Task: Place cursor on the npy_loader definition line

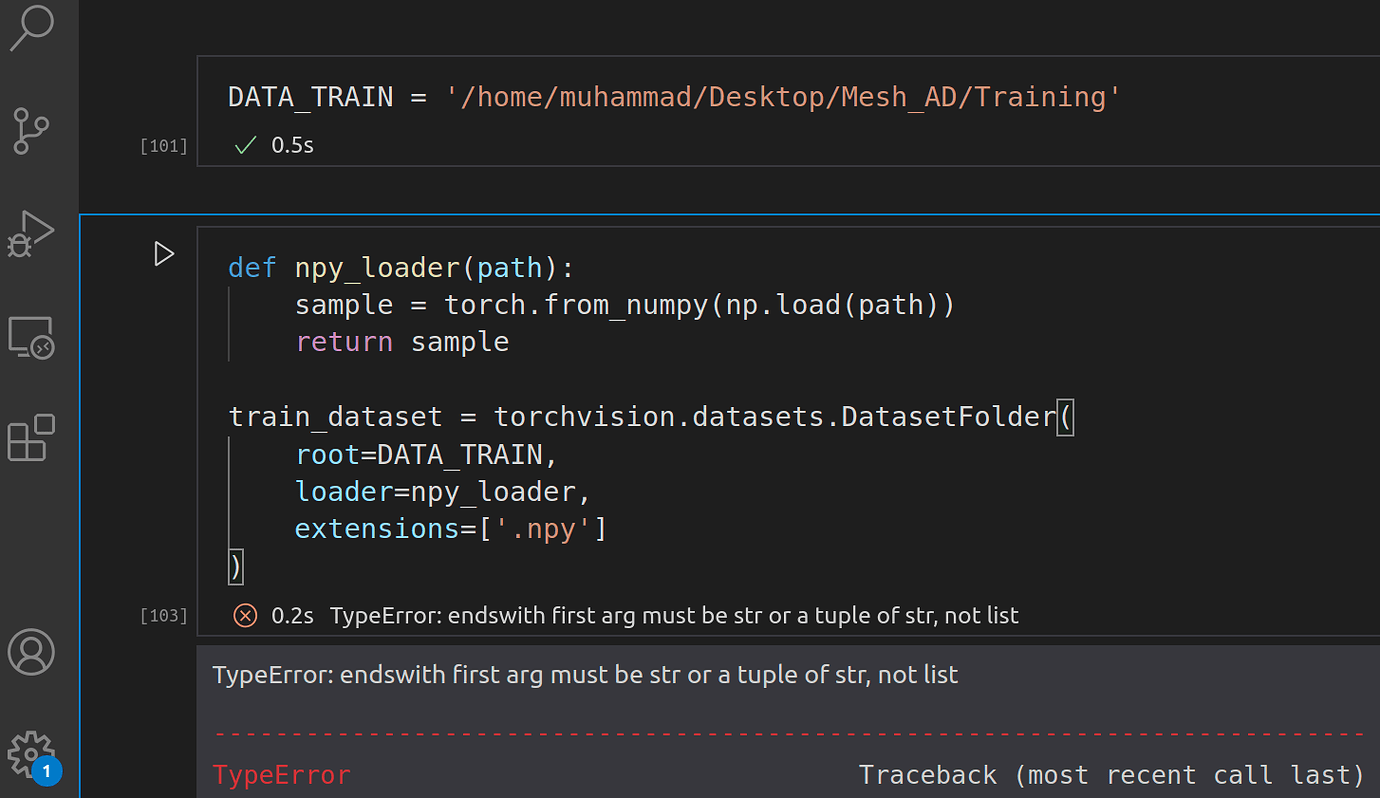Action: [400, 267]
